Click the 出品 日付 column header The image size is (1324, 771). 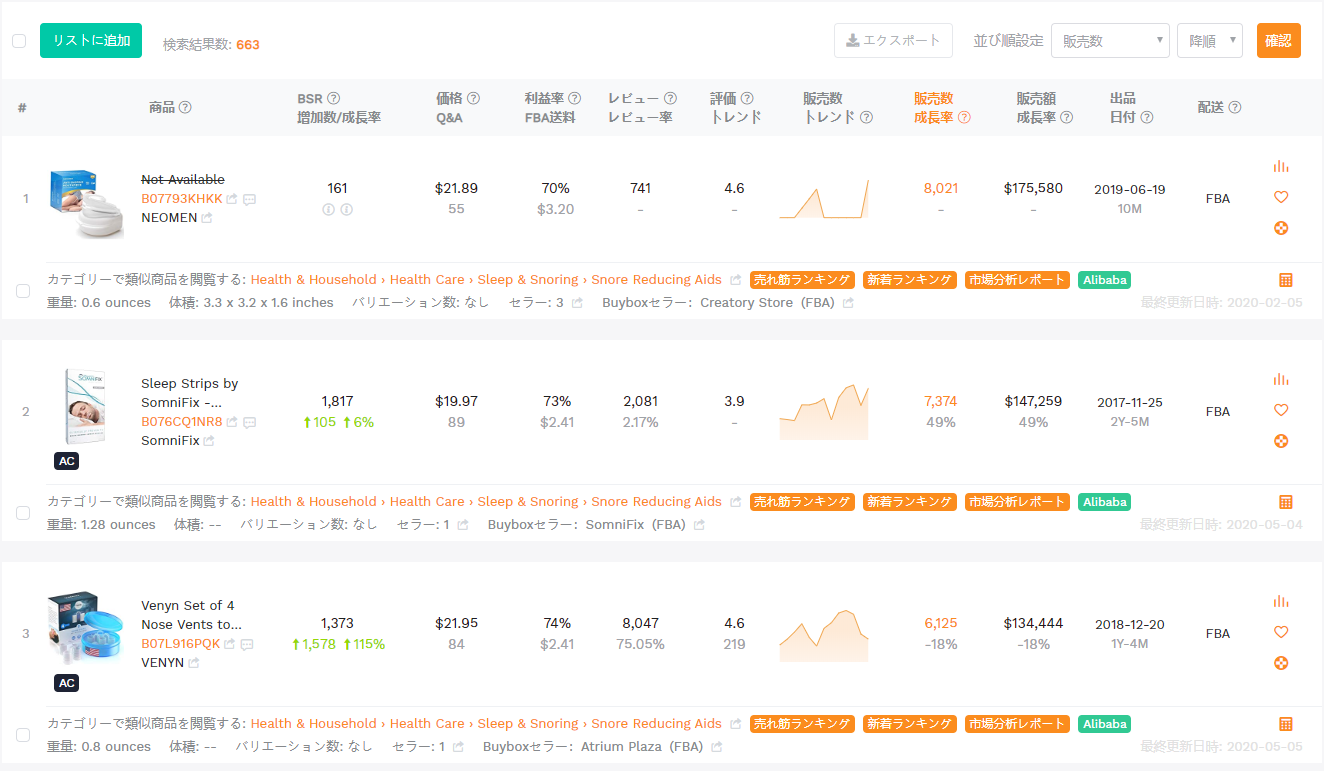click(1131, 107)
